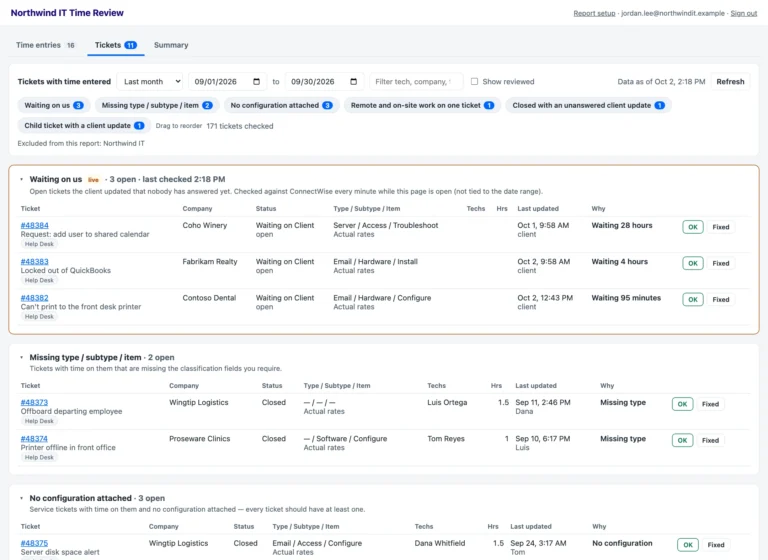Open the Last month range dropdown

click(x=150, y=81)
